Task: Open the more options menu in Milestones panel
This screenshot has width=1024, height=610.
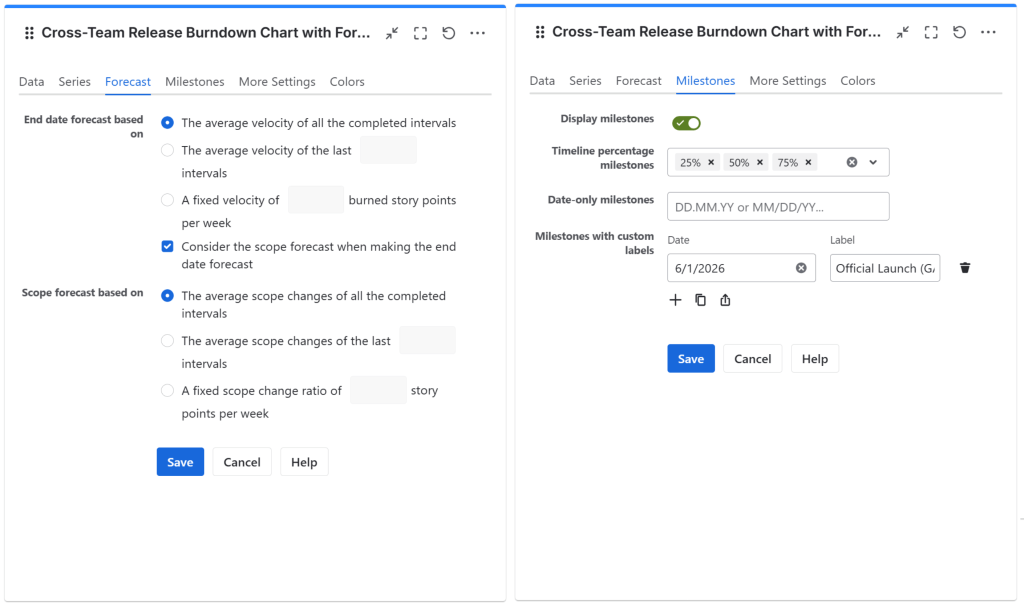Action: (988, 32)
